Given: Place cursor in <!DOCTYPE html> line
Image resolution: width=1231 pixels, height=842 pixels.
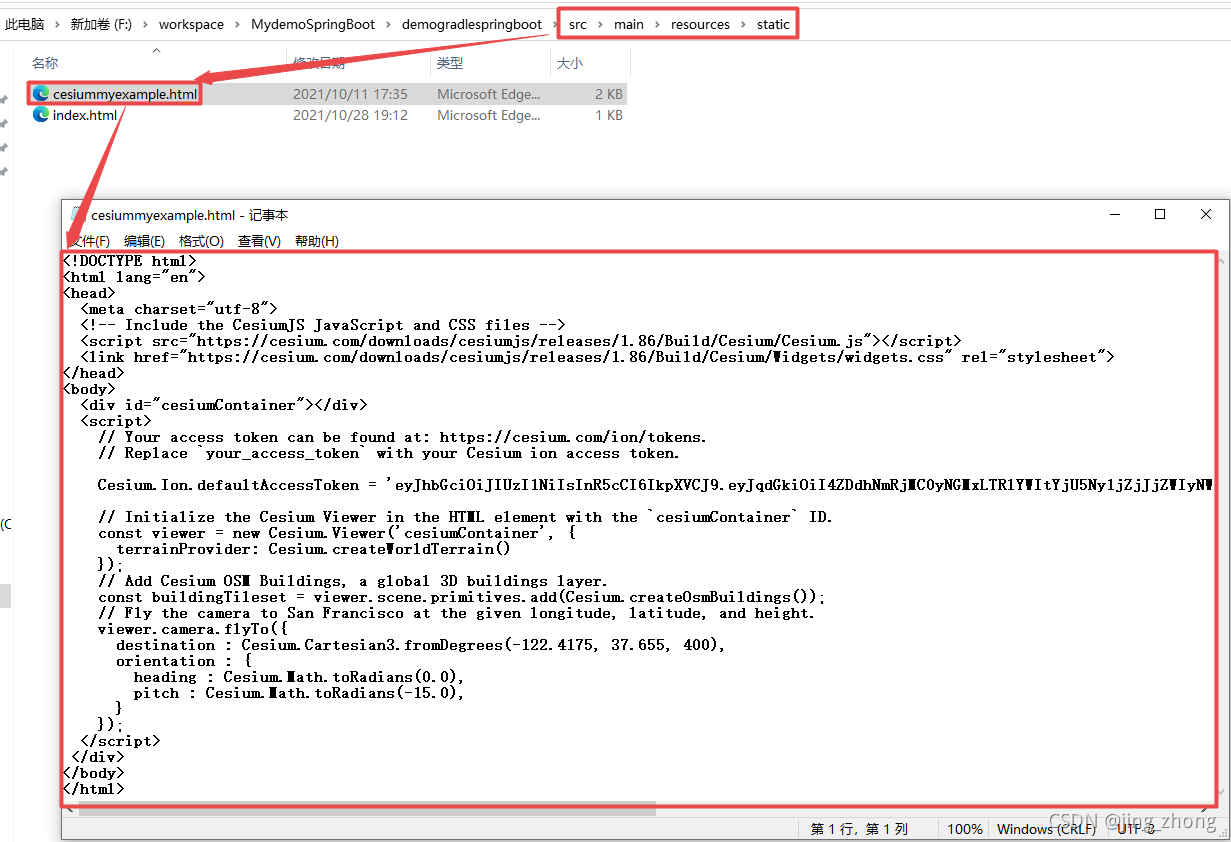Looking at the screenshot, I should tap(129, 261).
